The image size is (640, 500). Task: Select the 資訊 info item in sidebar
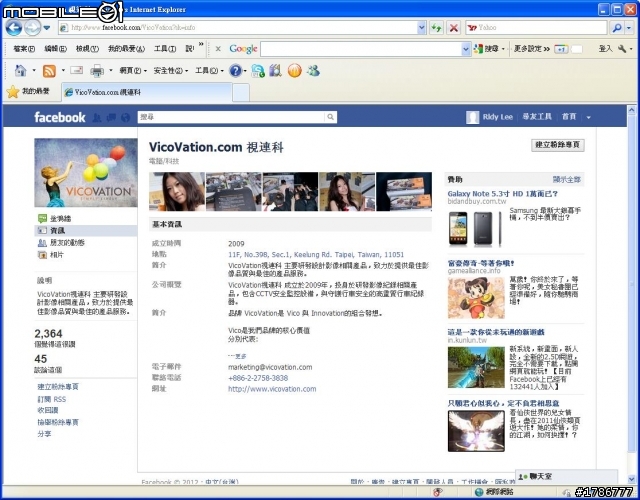click(x=86, y=231)
